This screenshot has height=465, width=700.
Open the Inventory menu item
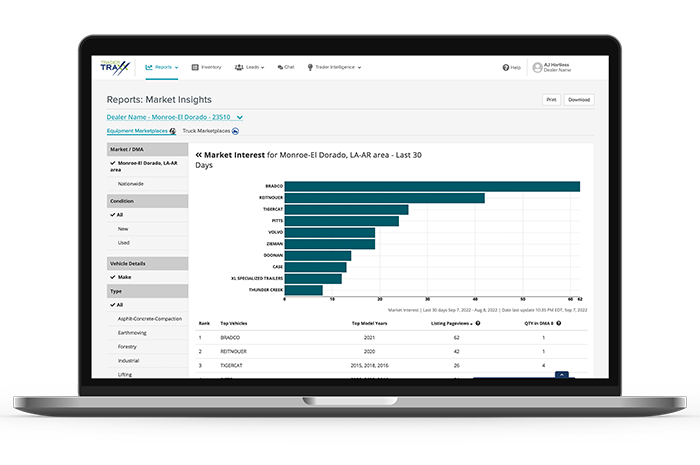click(206, 67)
